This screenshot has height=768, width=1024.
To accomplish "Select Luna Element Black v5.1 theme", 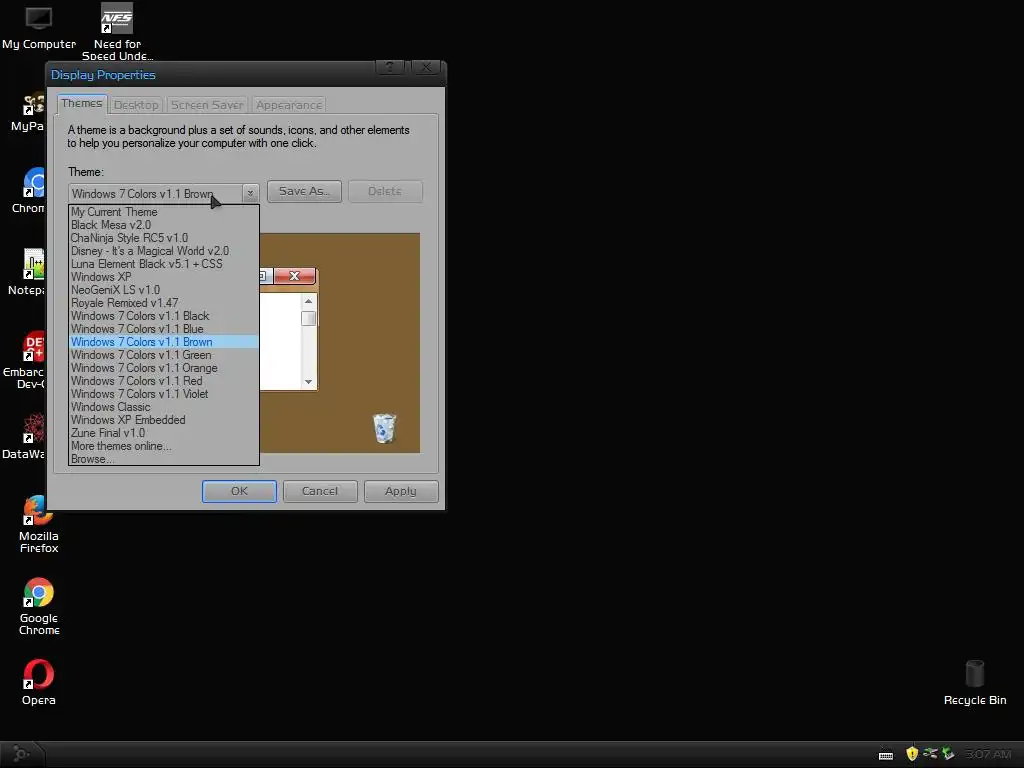I will pos(164,264).
